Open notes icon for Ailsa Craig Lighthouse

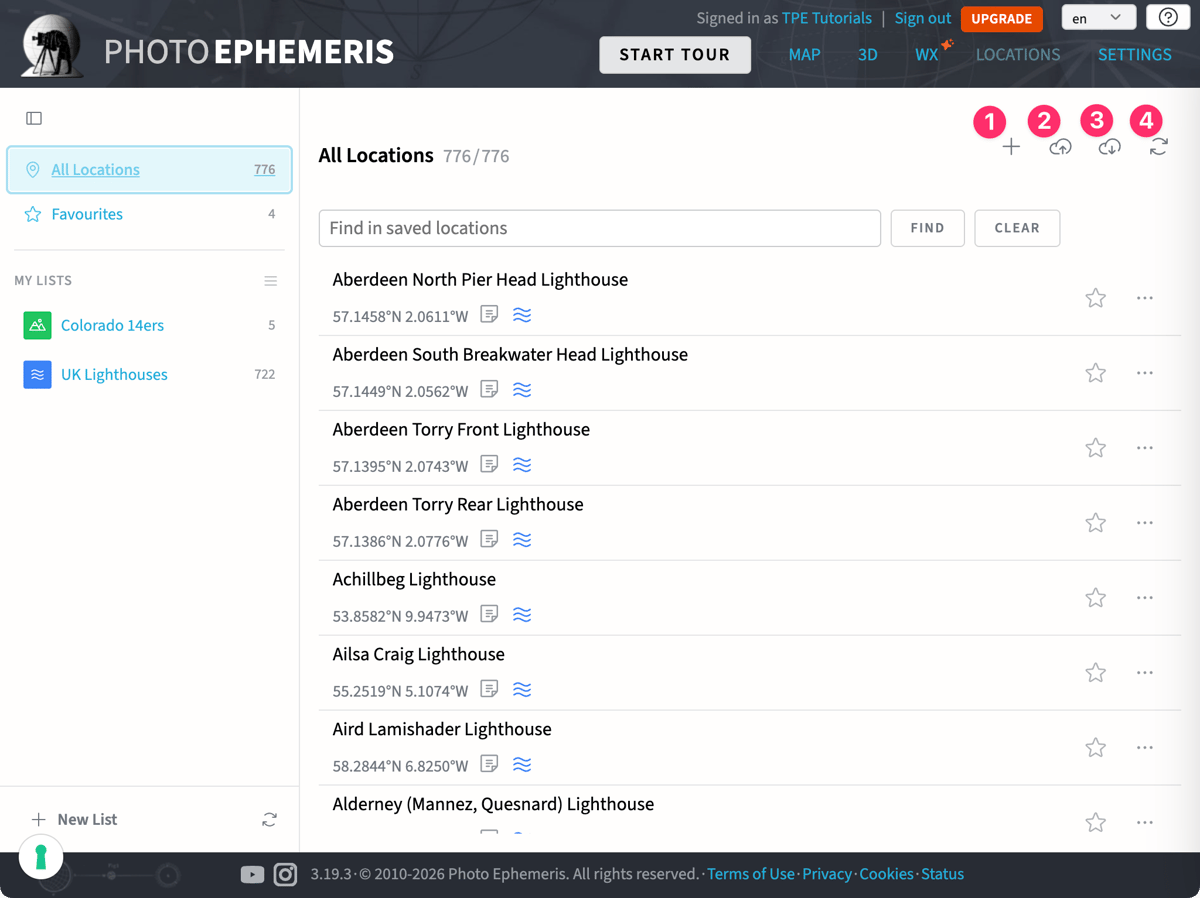(489, 689)
